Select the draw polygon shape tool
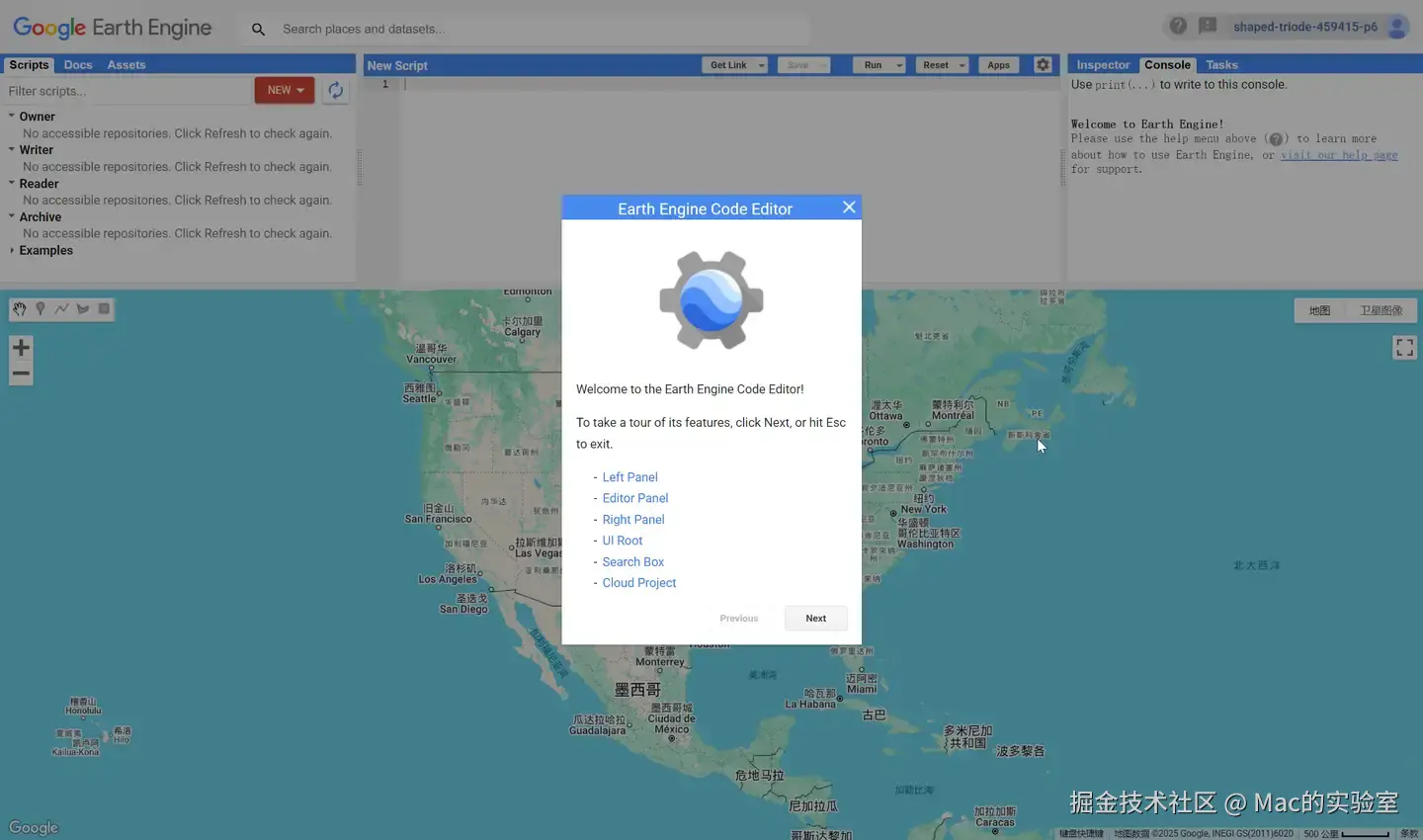 [x=83, y=309]
